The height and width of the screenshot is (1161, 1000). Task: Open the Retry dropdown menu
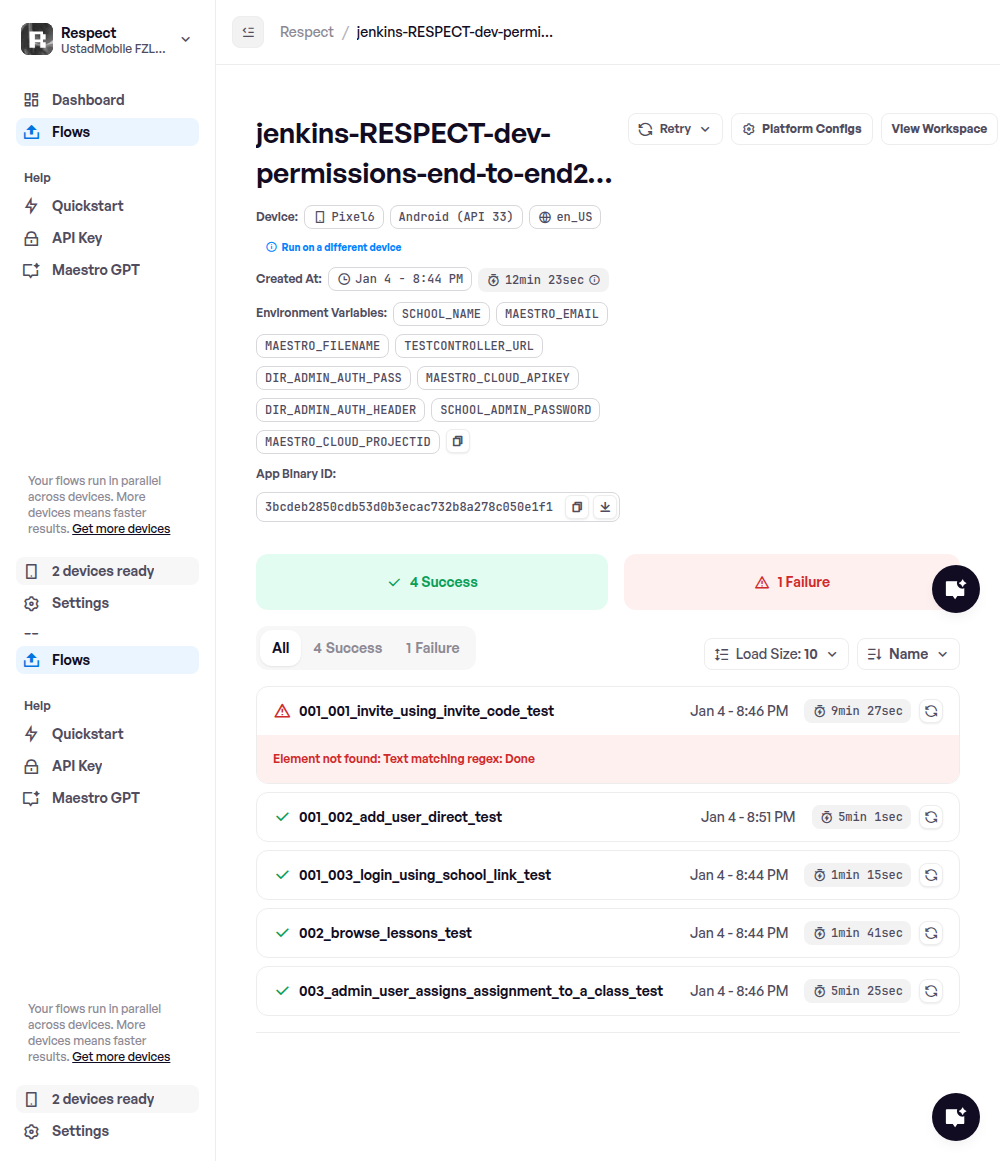[x=675, y=129]
